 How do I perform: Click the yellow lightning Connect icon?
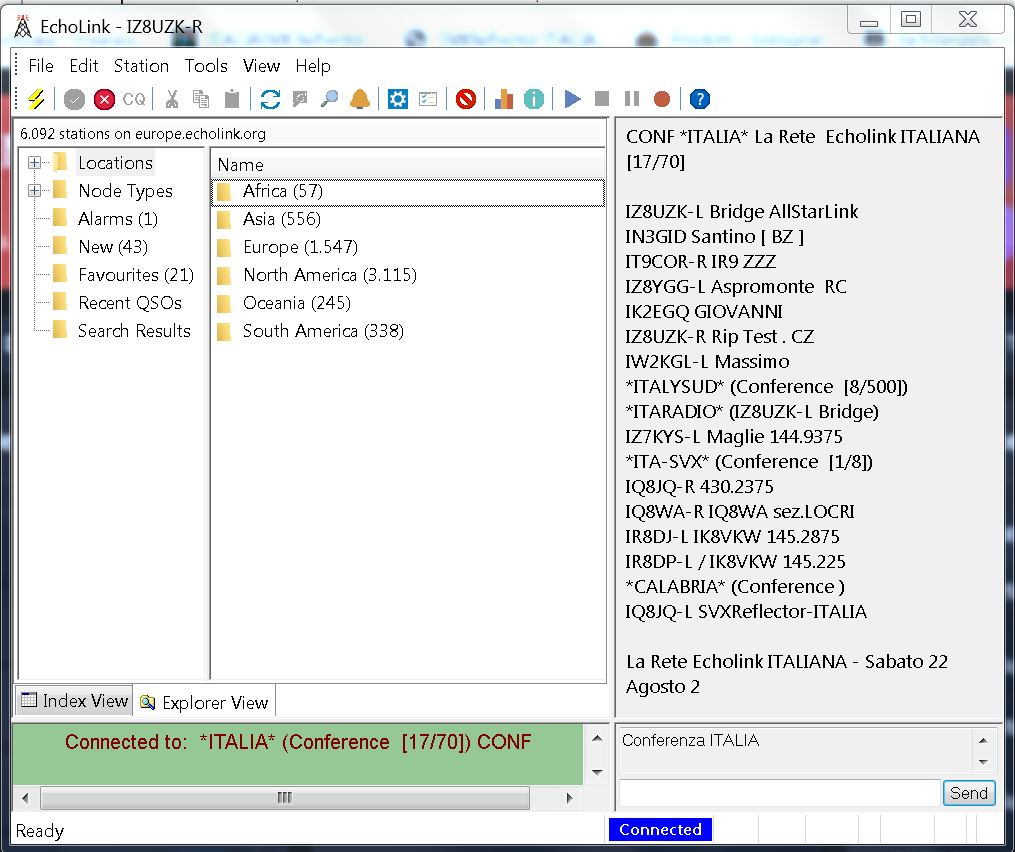[x=36, y=99]
